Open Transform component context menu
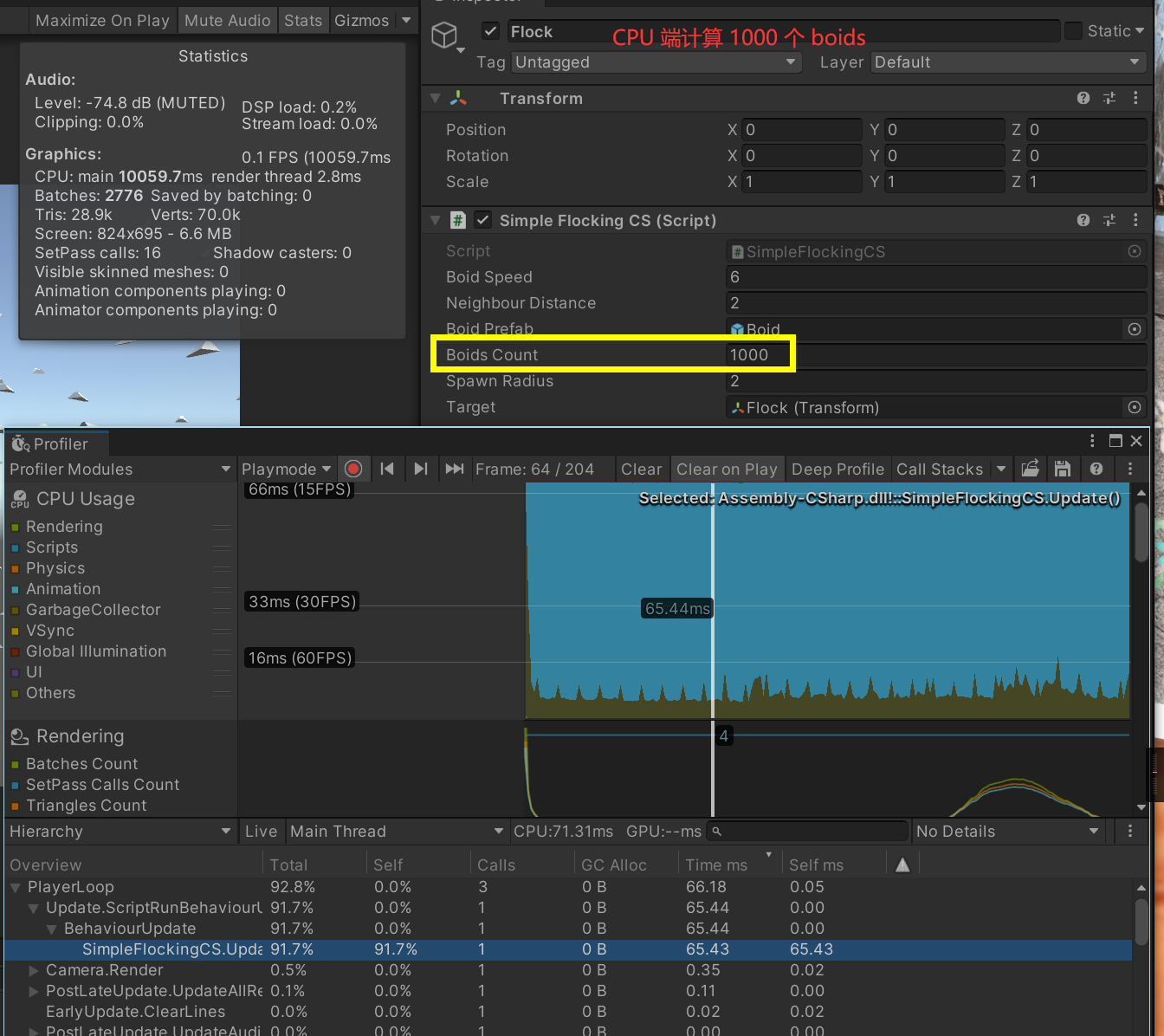 1135,98
